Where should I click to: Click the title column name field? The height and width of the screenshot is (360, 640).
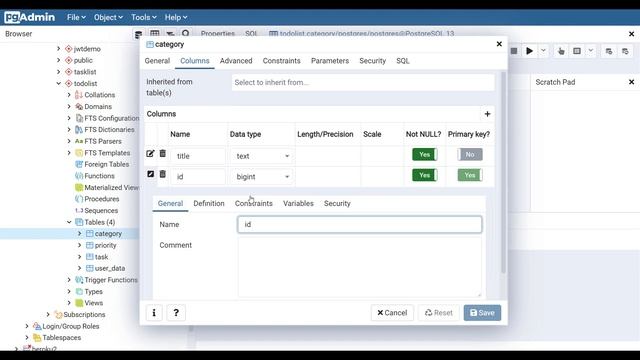[198, 156]
